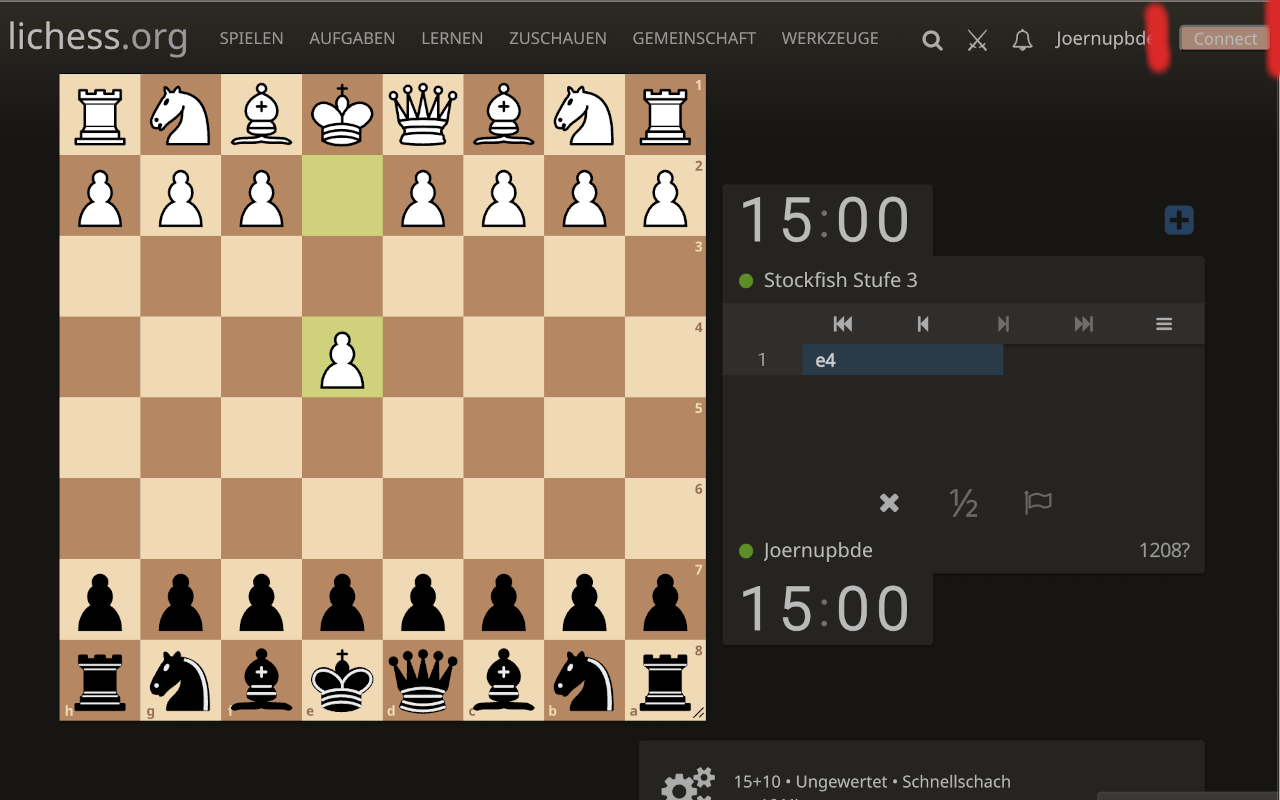Jump to the first move with the rewind icon
This screenshot has height=800, width=1280.
point(842,323)
